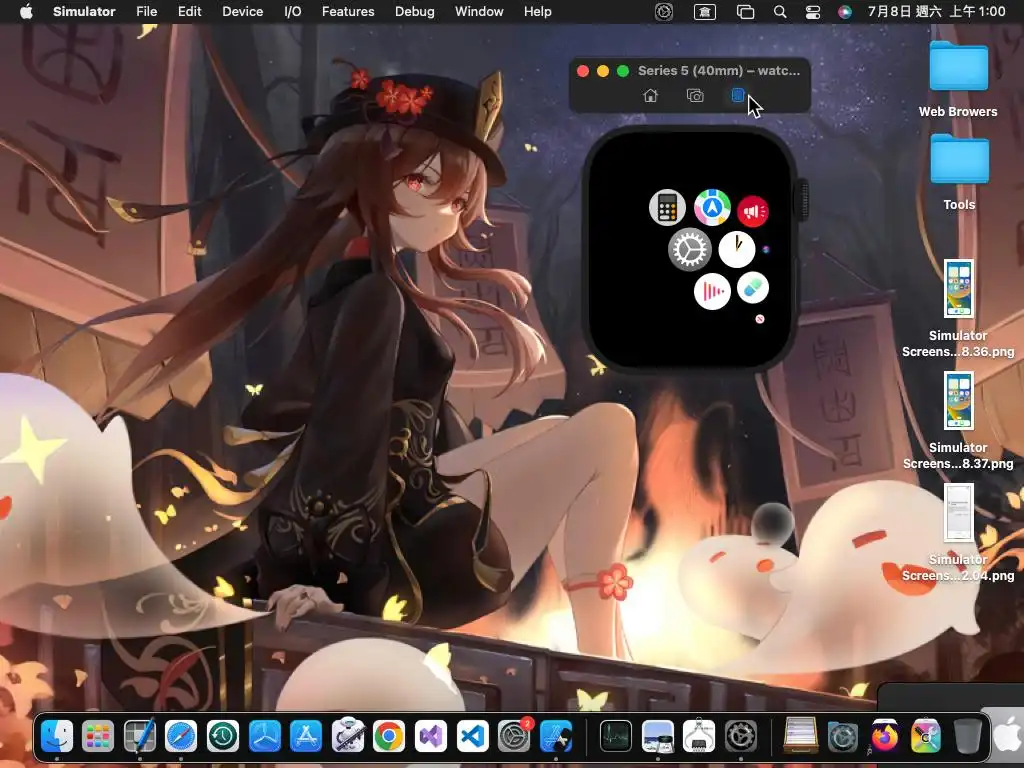This screenshot has height=768, width=1024.
Task: Open App Store from the Dock
Action: pos(306,737)
